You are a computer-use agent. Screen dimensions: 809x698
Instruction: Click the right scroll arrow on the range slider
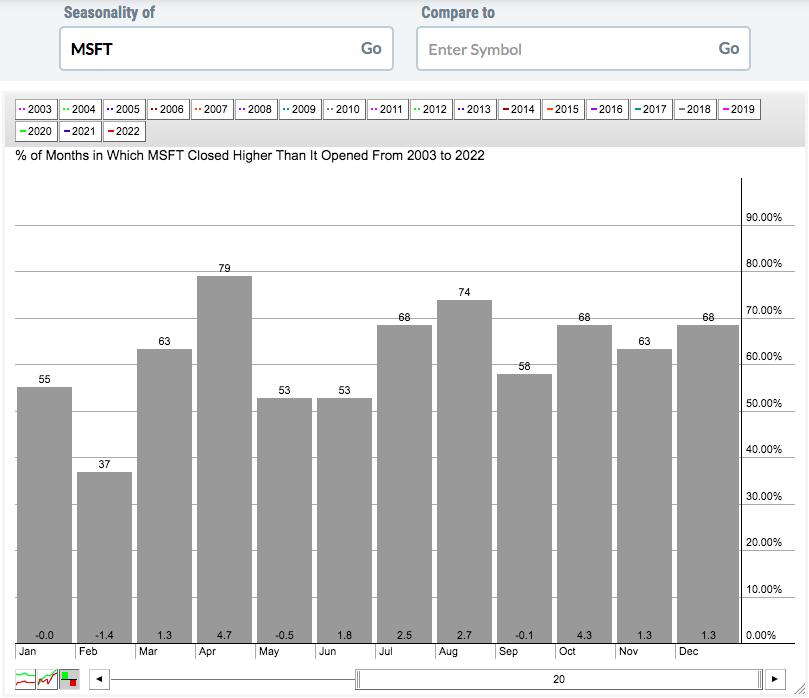[775, 679]
